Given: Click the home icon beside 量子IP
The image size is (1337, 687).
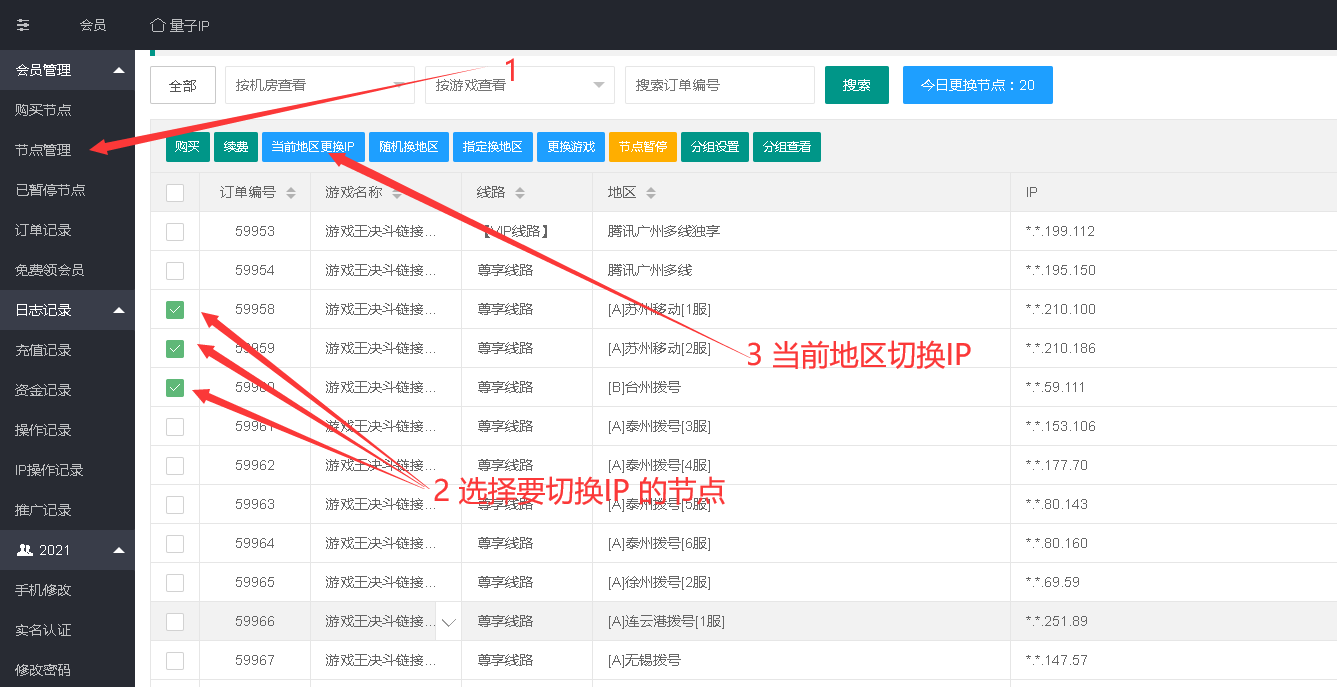Looking at the screenshot, I should point(157,25).
